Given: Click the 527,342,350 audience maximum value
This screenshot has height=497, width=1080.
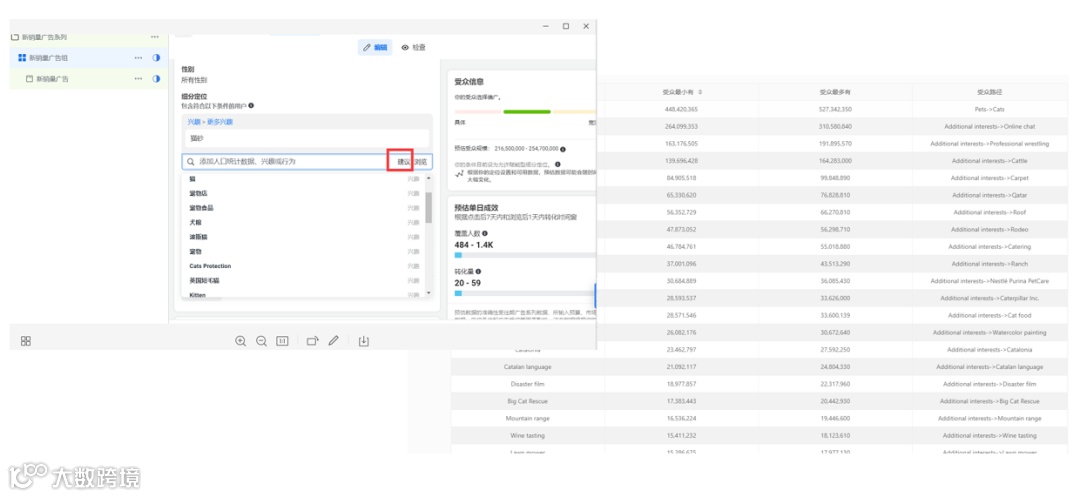Looking at the screenshot, I should click(835, 109).
